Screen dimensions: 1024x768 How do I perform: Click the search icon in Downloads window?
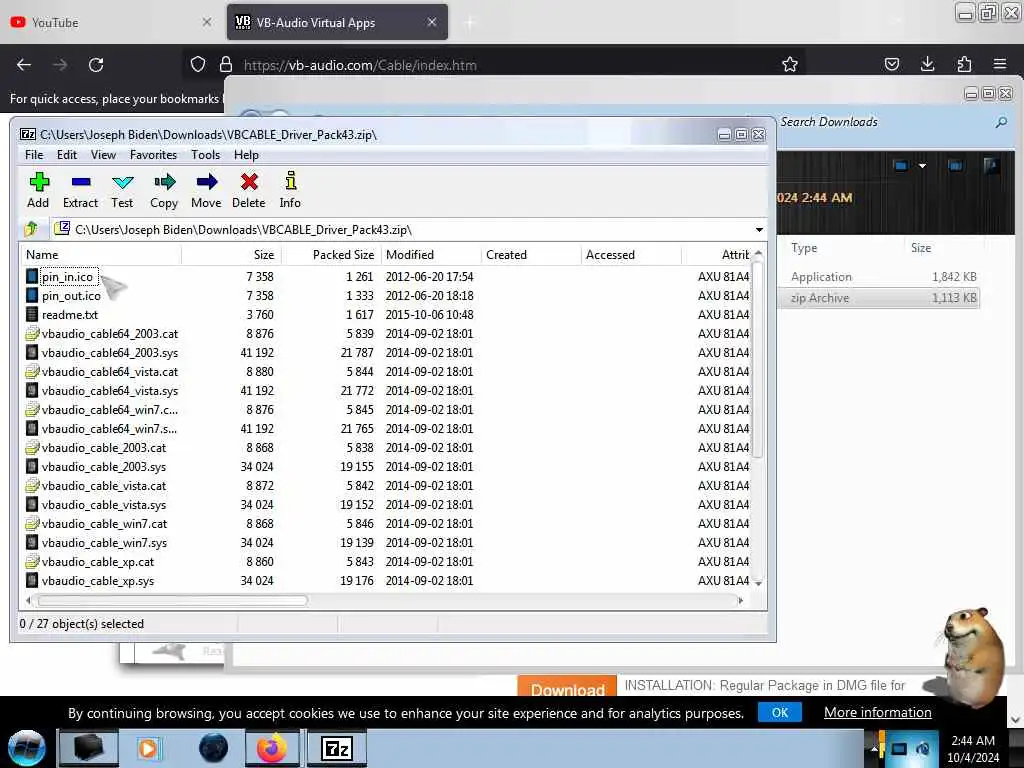[1001, 122]
